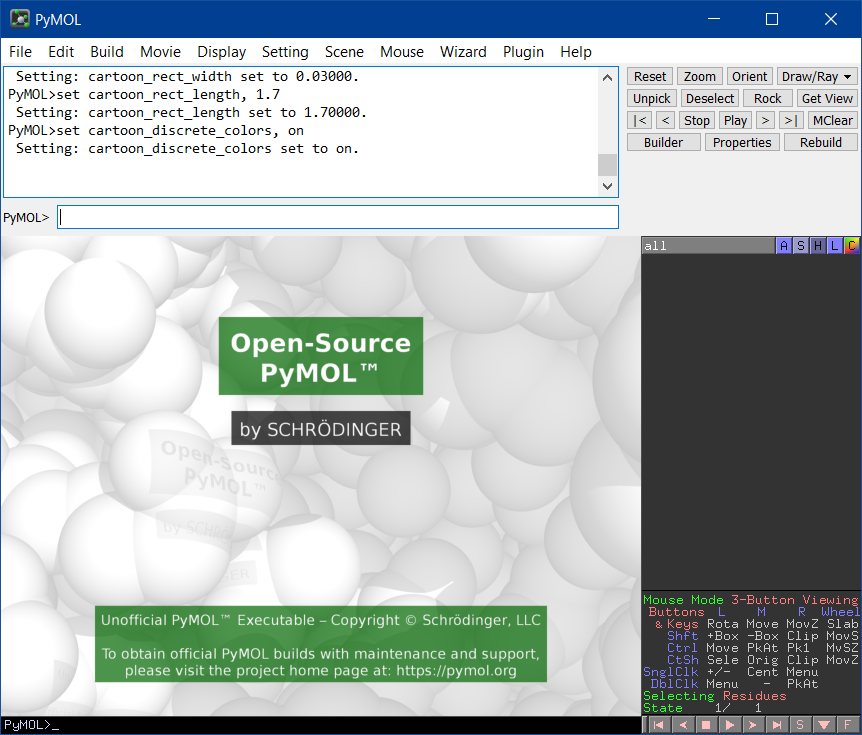862x735 pixels.
Task: Open the File menu
Action: coord(20,52)
